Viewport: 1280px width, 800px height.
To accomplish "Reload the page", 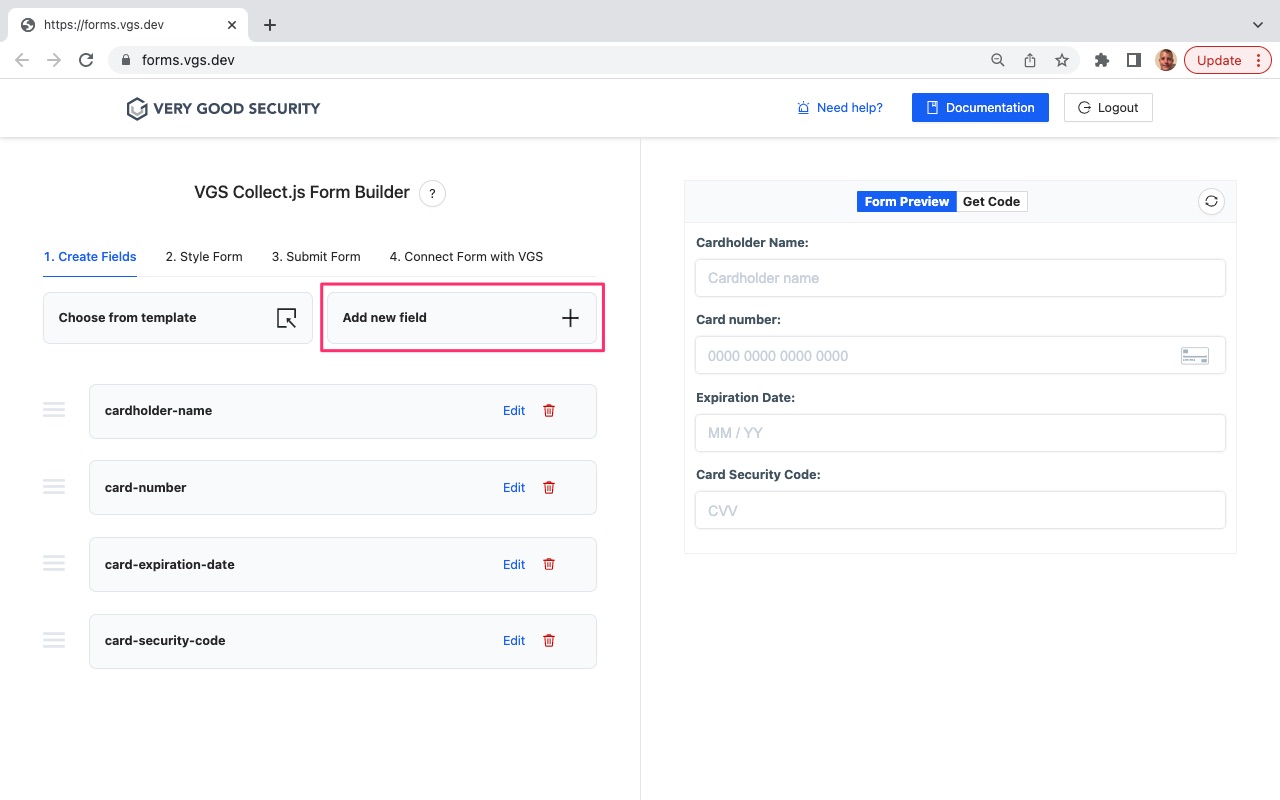I will pos(86,60).
